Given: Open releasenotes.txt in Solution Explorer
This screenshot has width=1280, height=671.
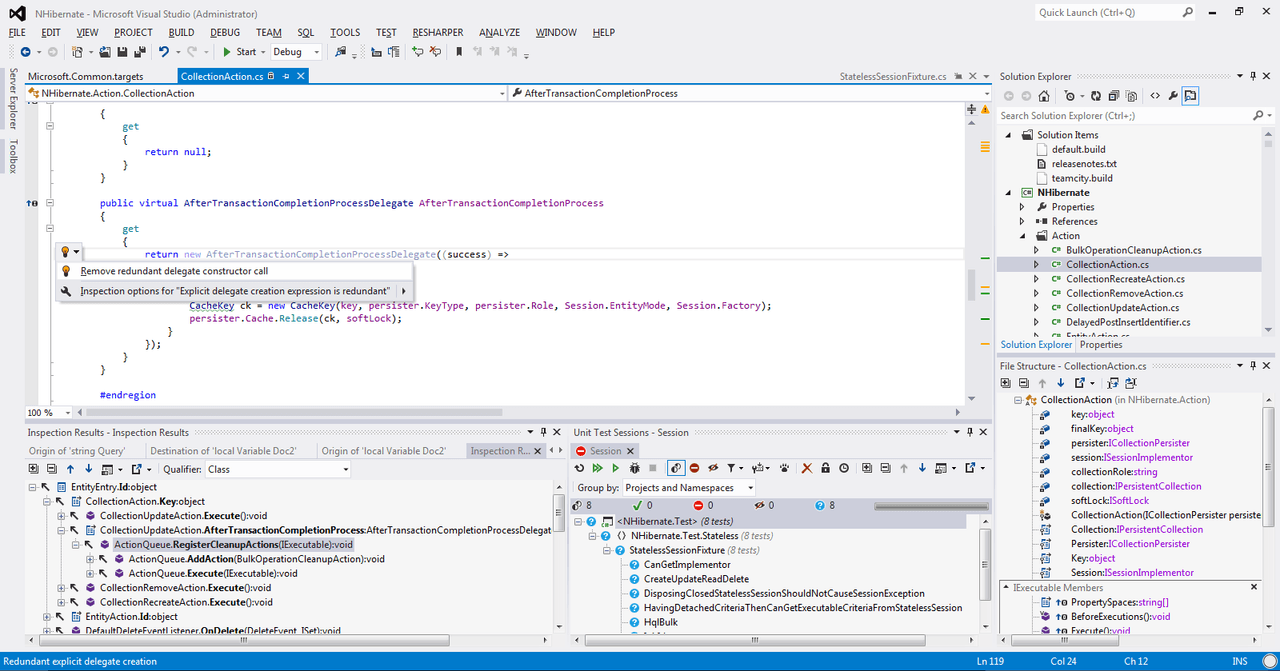Looking at the screenshot, I should [1084, 164].
